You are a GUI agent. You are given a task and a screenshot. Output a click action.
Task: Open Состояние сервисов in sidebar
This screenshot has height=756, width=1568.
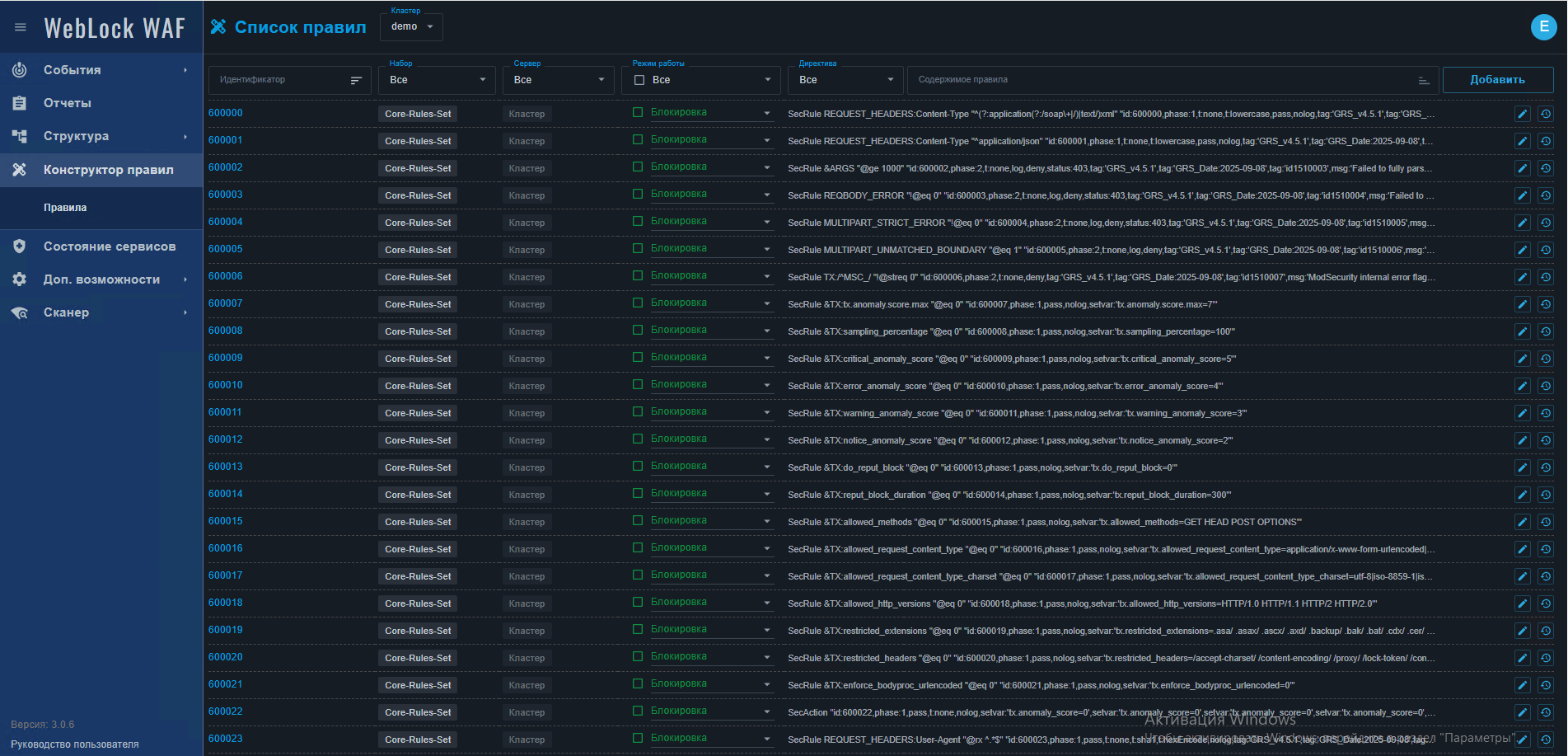tap(109, 247)
